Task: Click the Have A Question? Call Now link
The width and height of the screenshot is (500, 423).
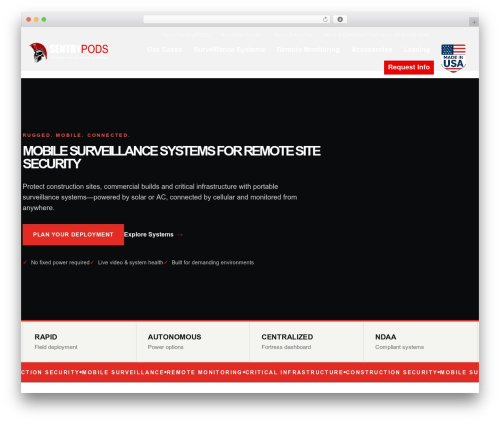Action: [377, 35]
